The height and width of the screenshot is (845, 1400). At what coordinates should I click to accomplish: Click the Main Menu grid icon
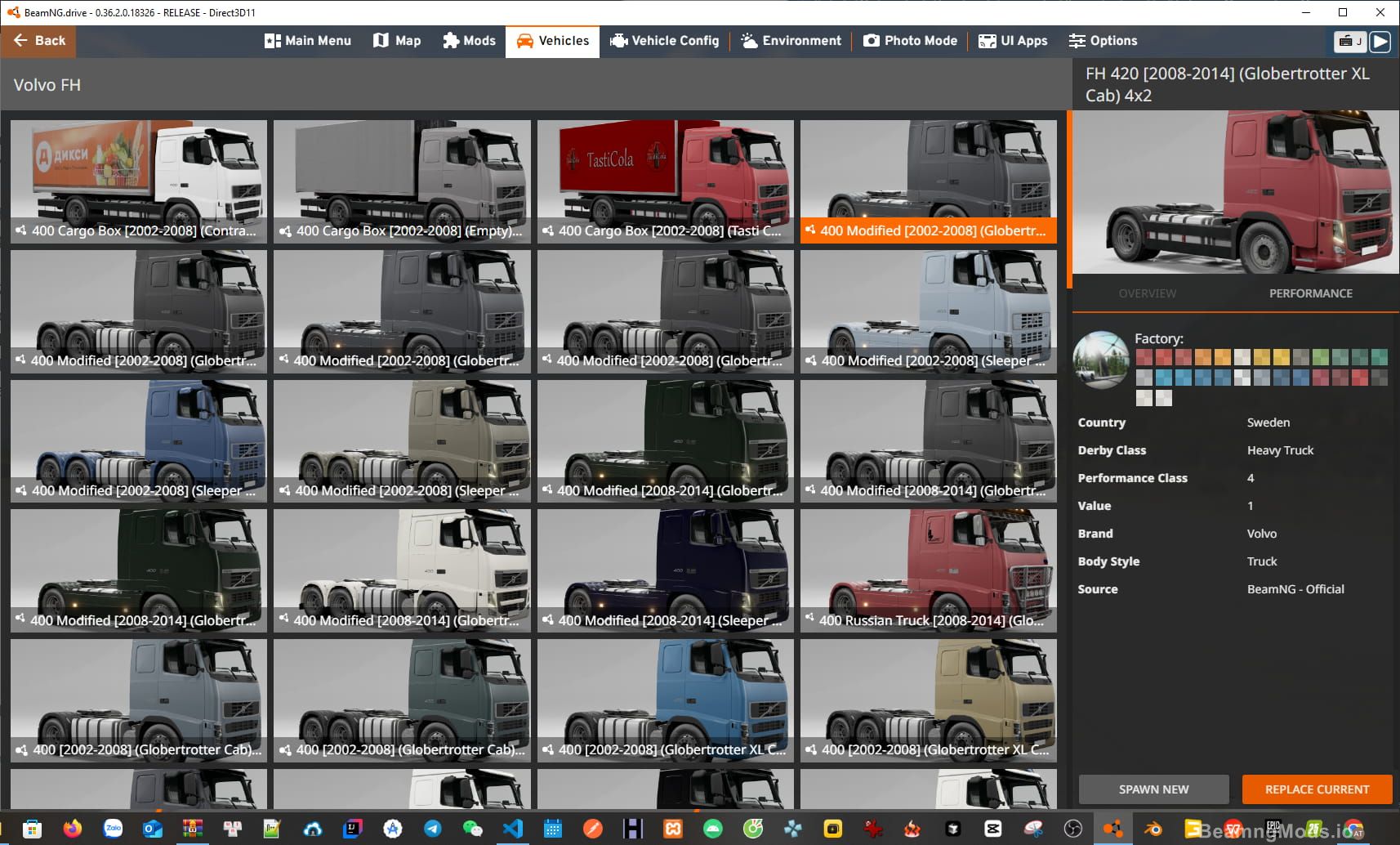272,41
